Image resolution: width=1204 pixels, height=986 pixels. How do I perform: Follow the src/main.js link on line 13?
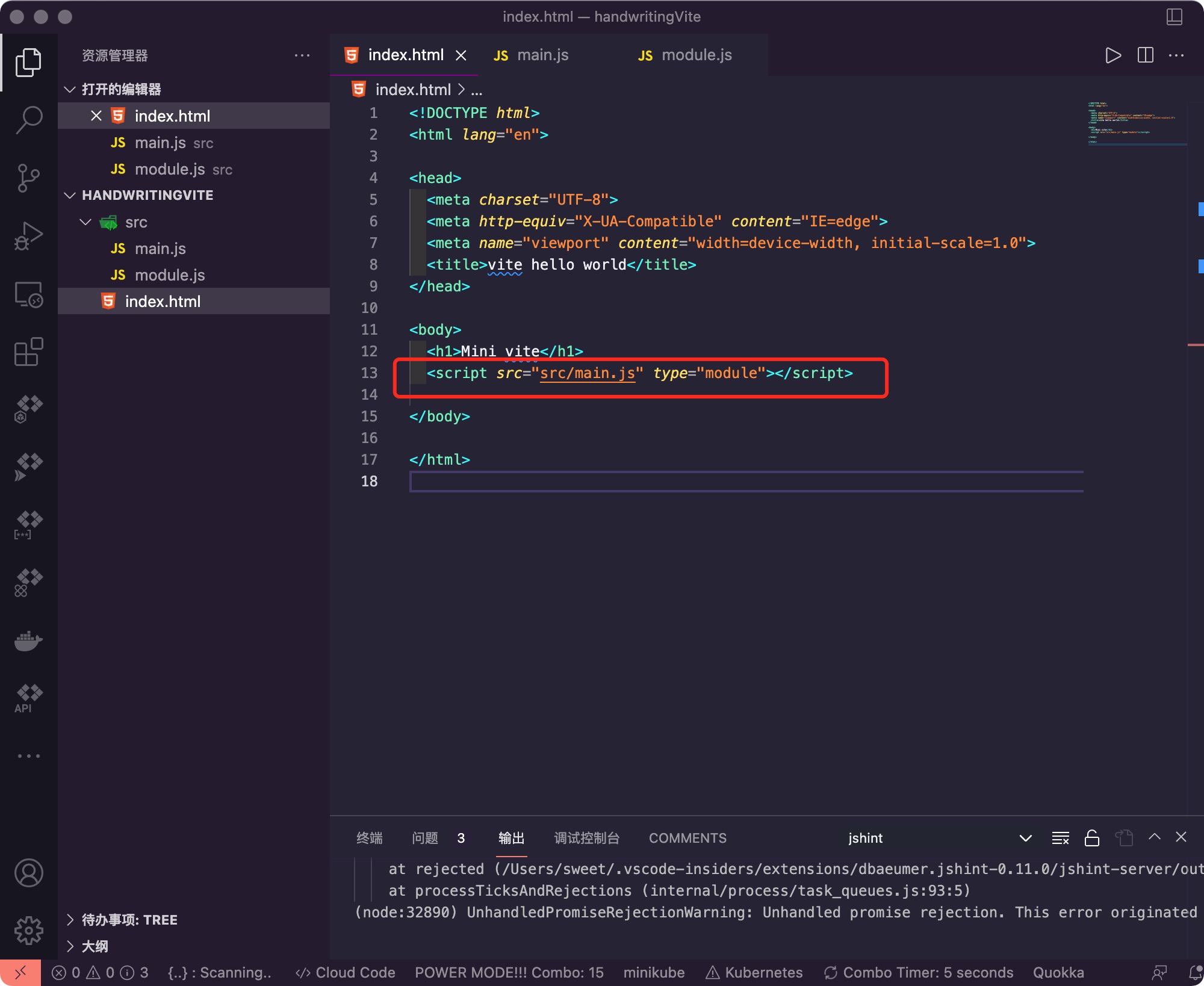pyautogui.click(x=588, y=373)
